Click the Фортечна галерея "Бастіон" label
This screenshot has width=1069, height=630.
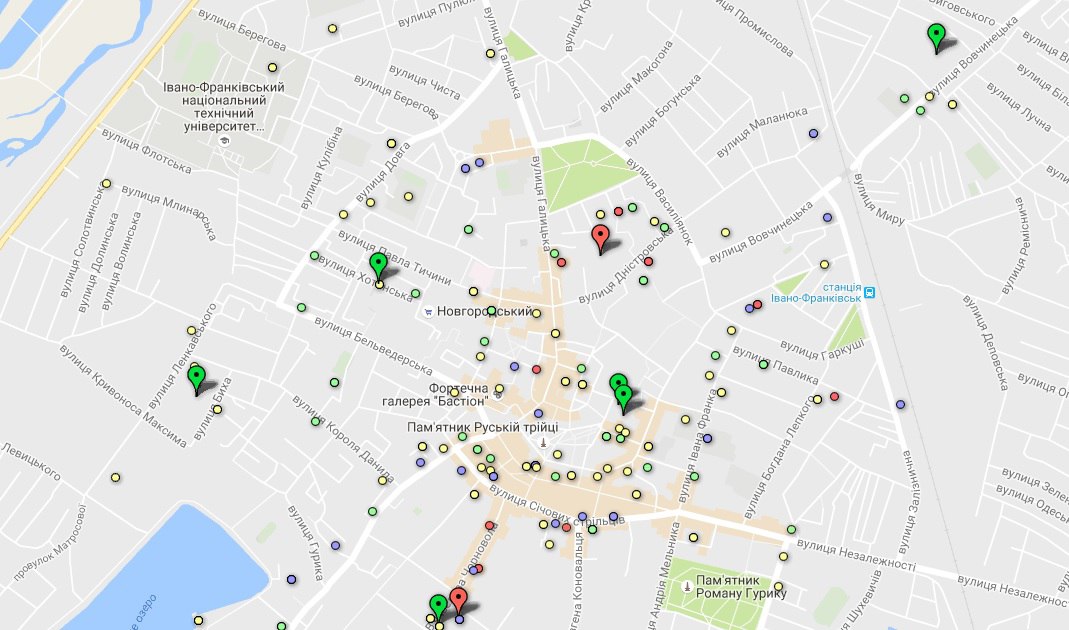[434, 395]
